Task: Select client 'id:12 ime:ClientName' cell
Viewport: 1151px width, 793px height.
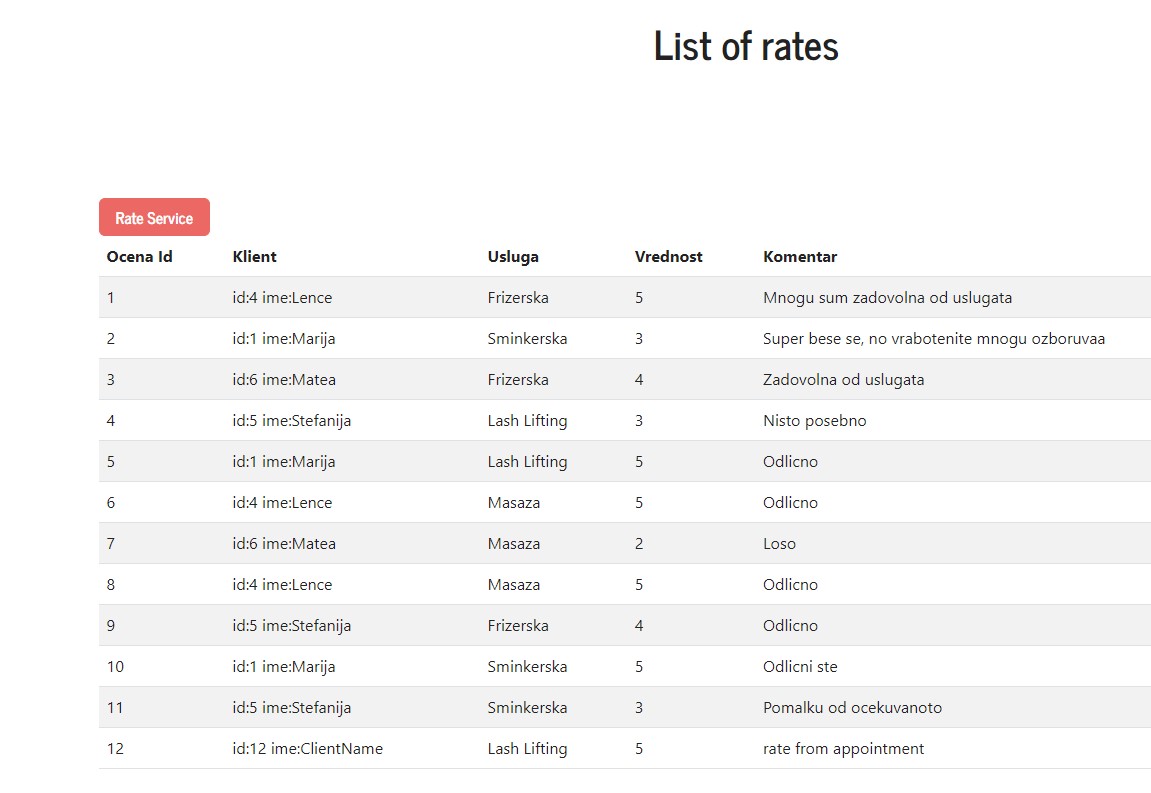Action: click(307, 748)
